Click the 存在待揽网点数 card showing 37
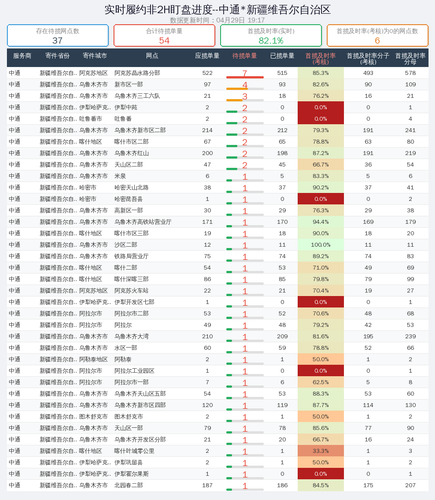435x500 pixels. point(58,35)
